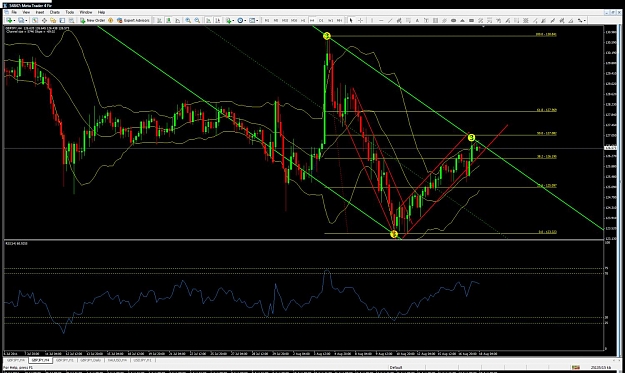625x373 pixels.
Task: Open MetaEditor from the toolbar
Action: (110, 20)
